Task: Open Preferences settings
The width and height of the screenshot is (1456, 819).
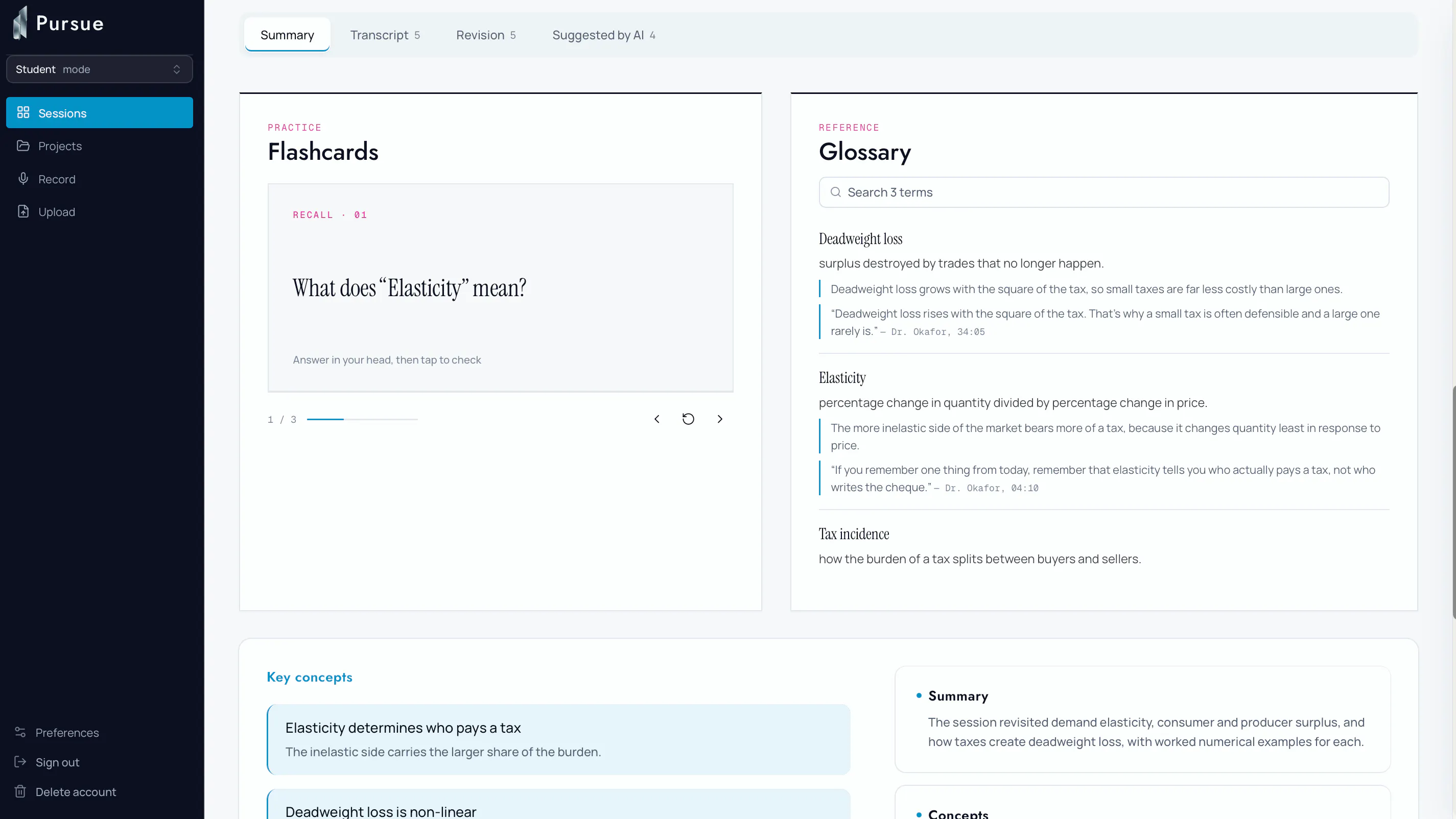Action: [x=57, y=733]
